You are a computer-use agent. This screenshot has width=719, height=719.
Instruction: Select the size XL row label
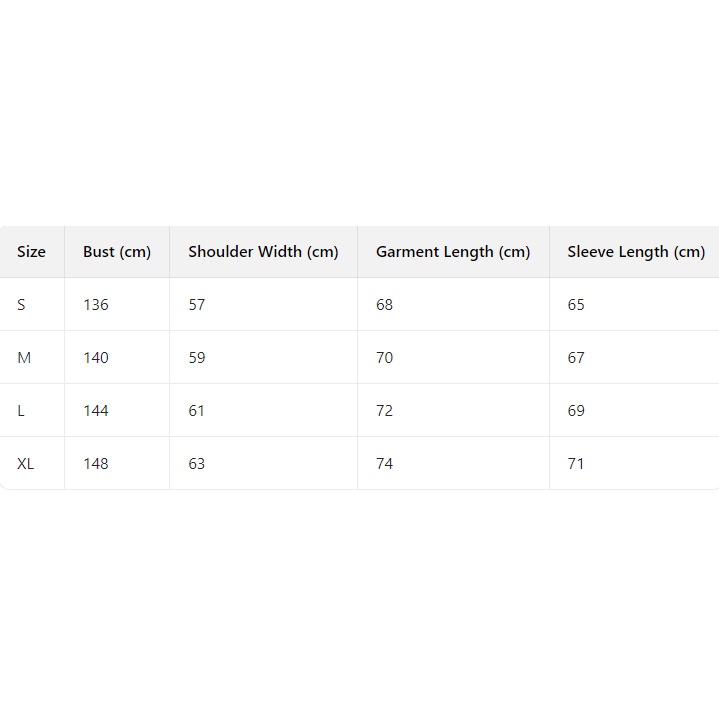26,464
